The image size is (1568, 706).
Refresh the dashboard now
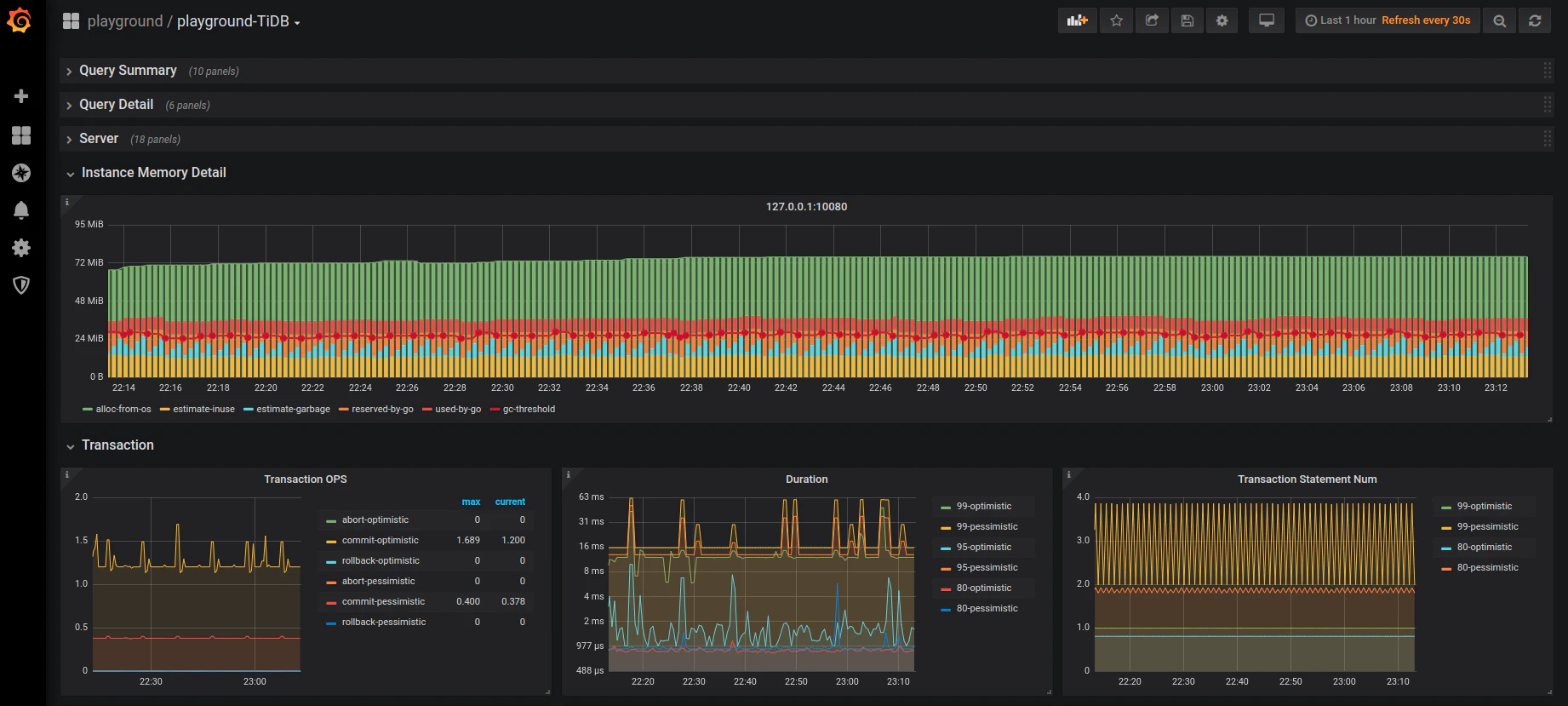tap(1534, 20)
